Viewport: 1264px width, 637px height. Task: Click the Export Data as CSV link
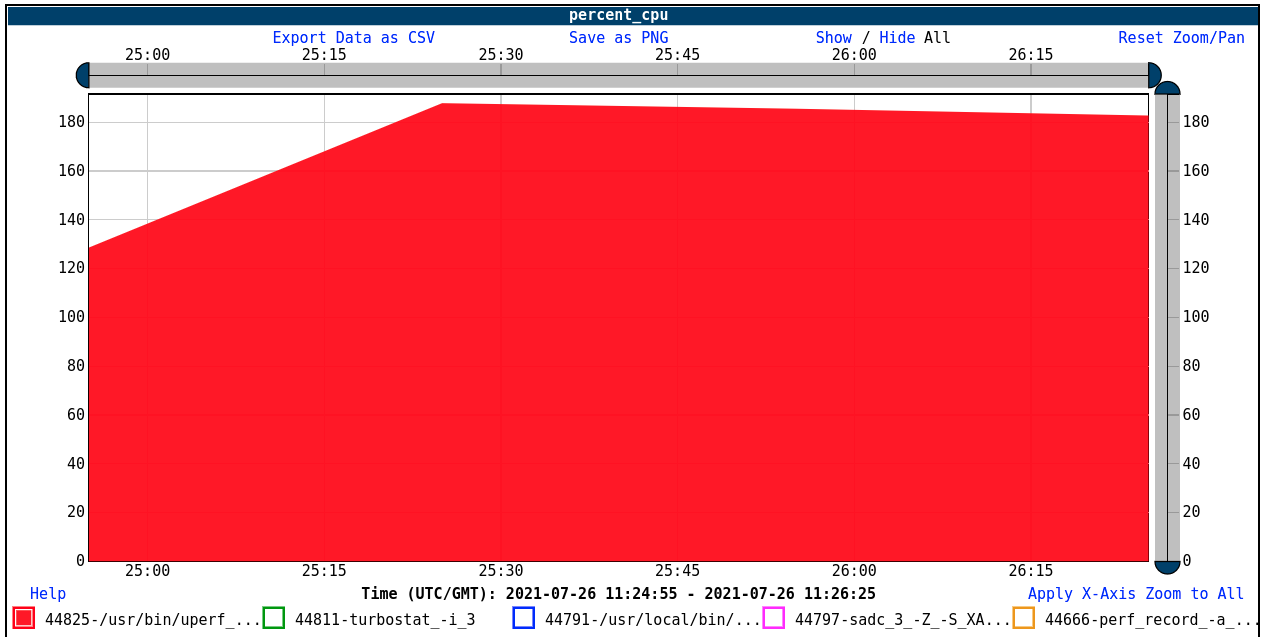353,37
